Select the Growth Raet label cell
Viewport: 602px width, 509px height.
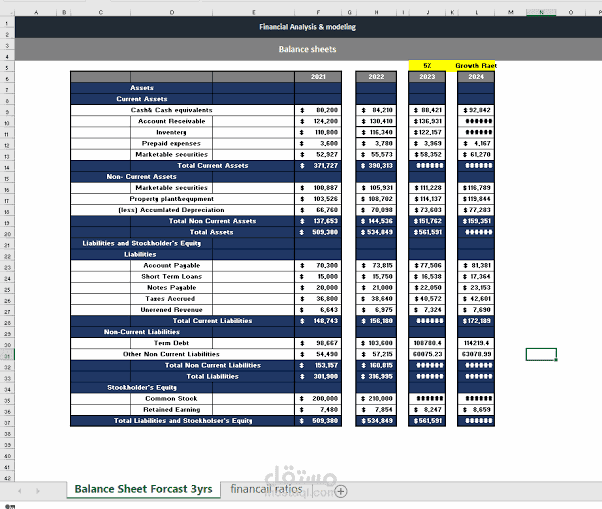476,66
